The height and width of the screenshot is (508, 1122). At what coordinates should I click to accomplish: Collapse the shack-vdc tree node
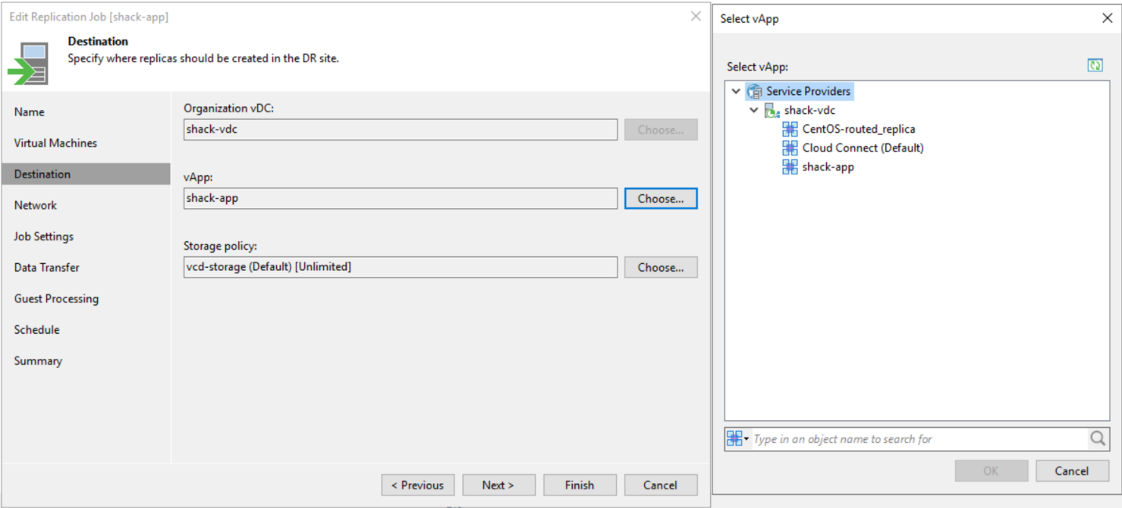[x=754, y=111]
